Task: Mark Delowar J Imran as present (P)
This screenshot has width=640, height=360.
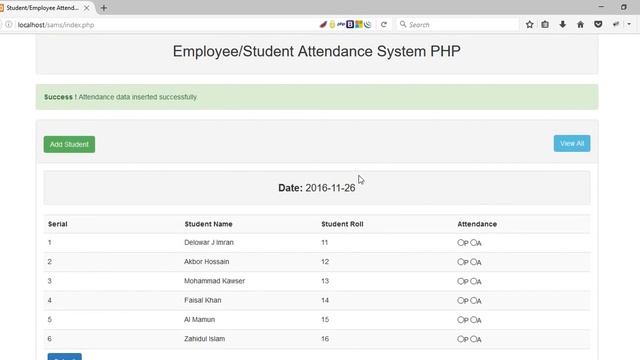Action: pyautogui.click(x=460, y=242)
